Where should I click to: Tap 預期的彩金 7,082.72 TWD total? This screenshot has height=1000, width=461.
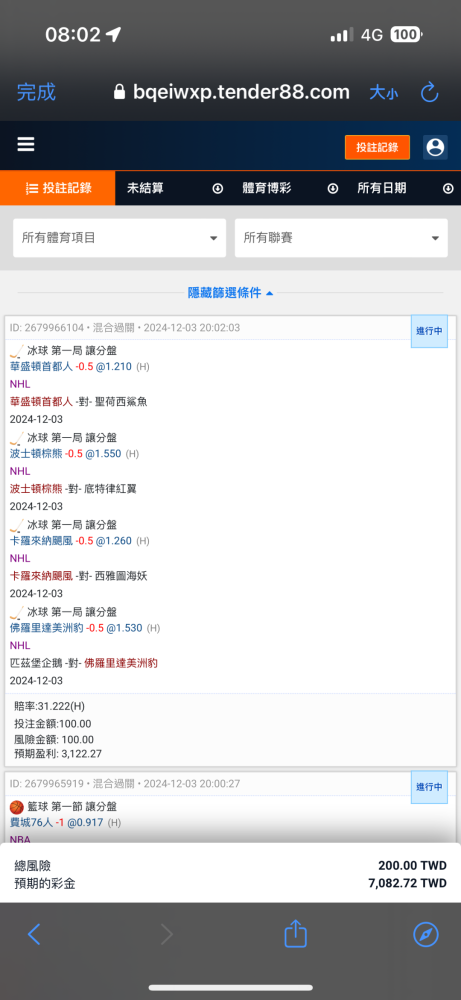coord(230,883)
